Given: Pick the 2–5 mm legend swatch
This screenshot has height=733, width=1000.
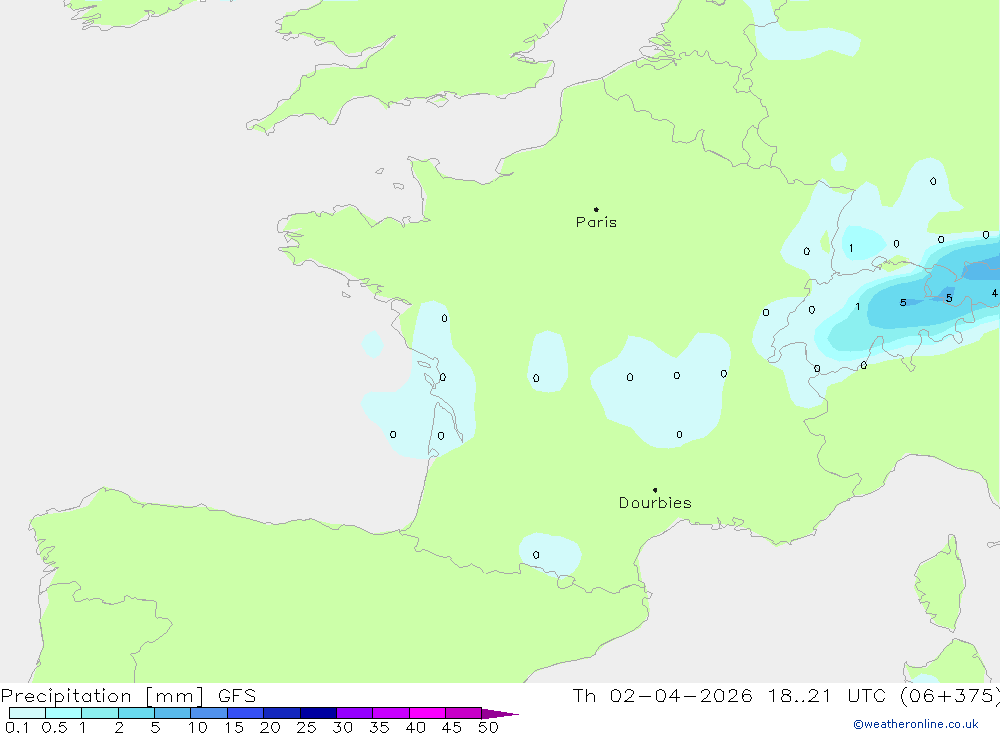Looking at the screenshot, I should 136,713.
